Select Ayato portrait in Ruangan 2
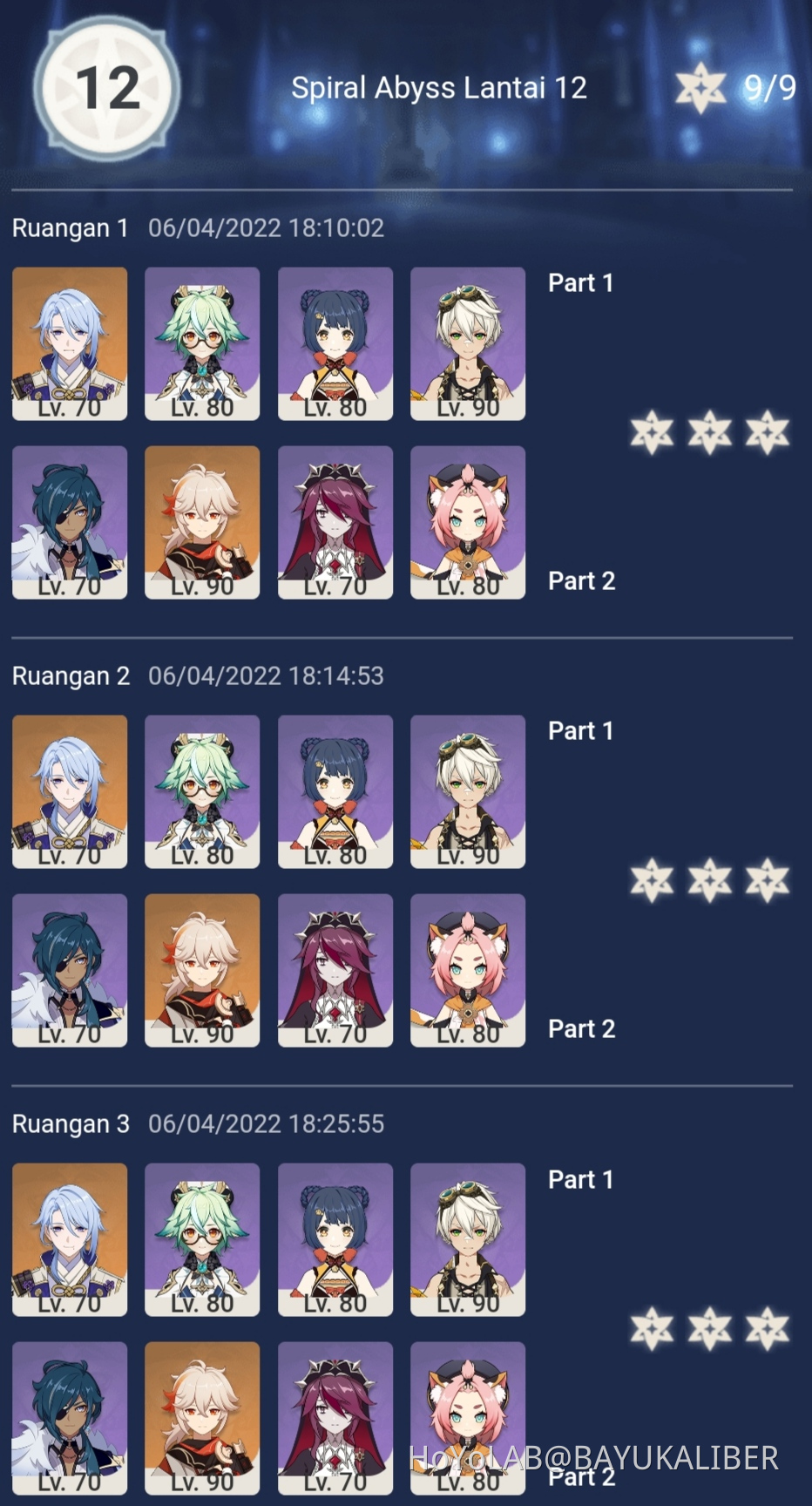 click(x=70, y=792)
